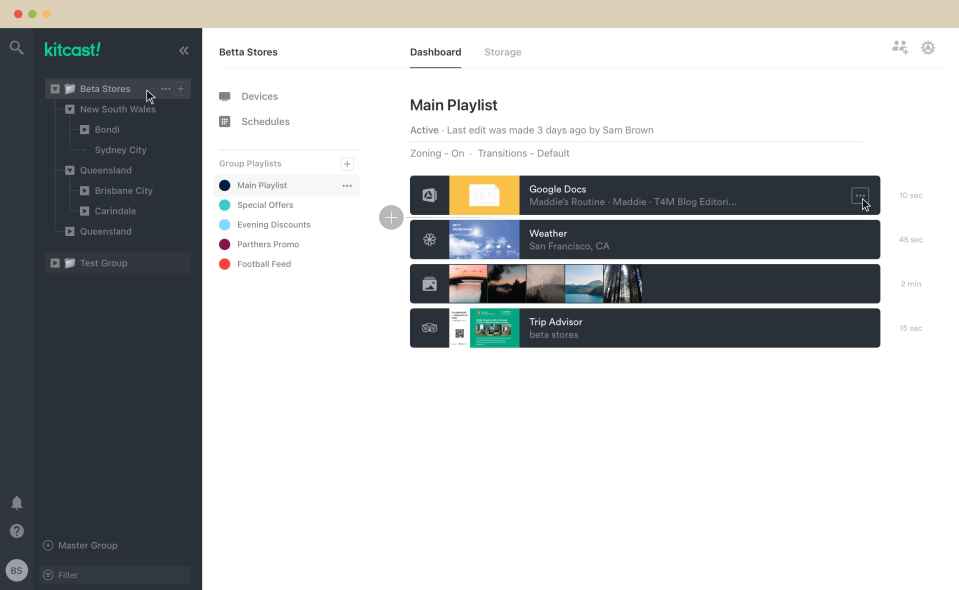The width and height of the screenshot is (959, 590).
Task: Click the Google Docs app type icon
Action: [x=429, y=195]
